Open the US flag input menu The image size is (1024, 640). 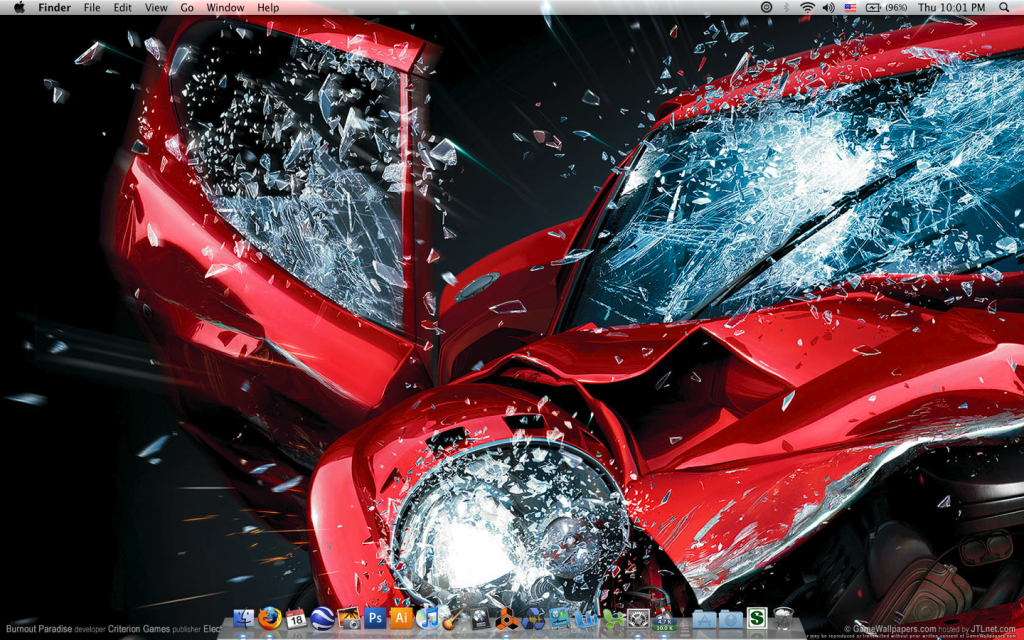850,7
